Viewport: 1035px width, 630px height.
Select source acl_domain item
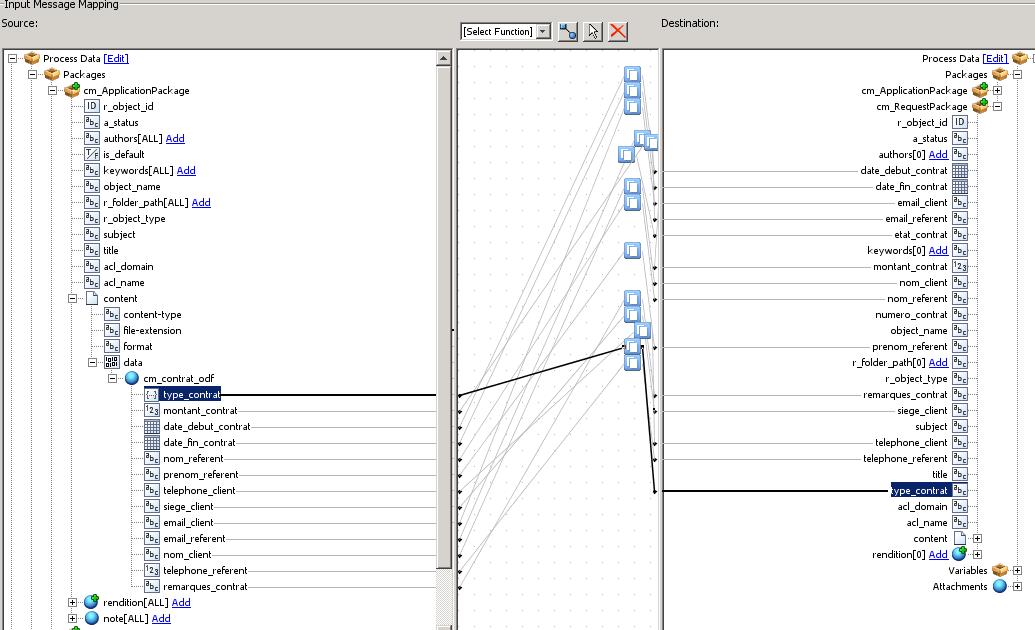click(x=128, y=266)
